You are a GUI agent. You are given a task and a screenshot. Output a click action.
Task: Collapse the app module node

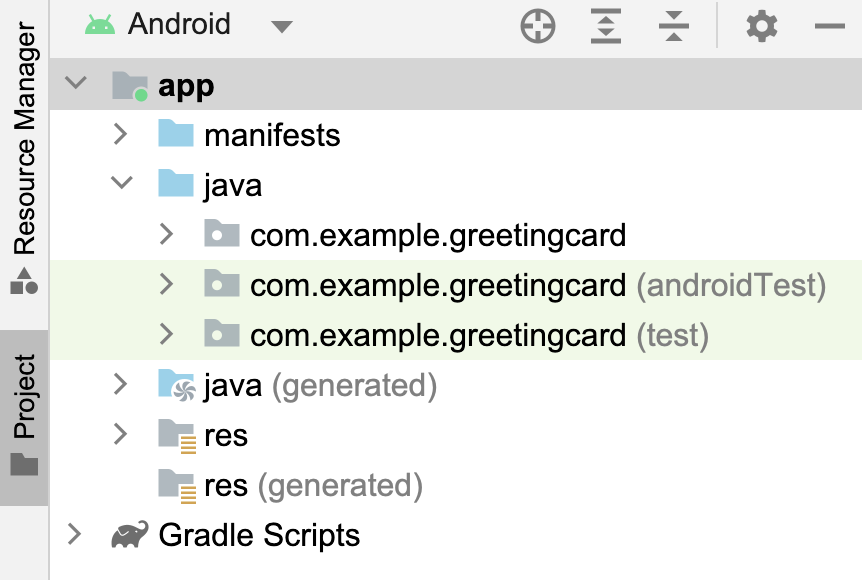coord(76,84)
